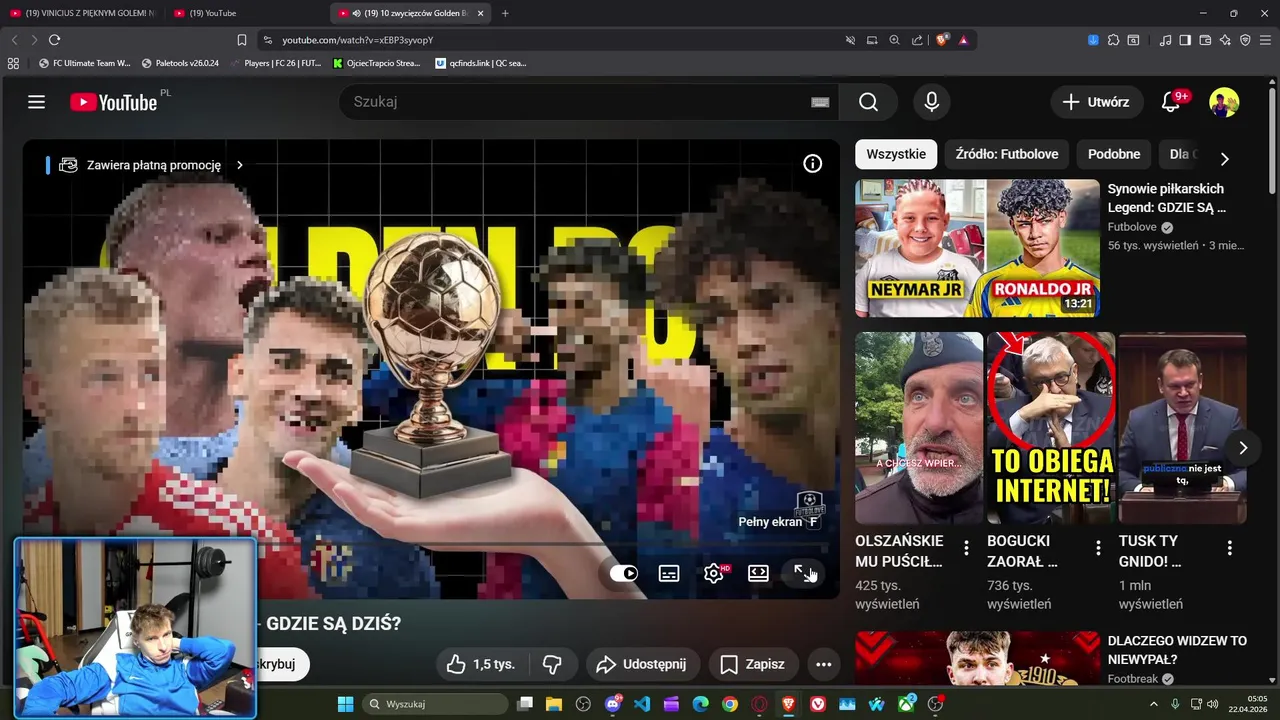
Task: Open the OLSZAŃSKIE MU PUŚCIŁ short
Action: pos(918,428)
